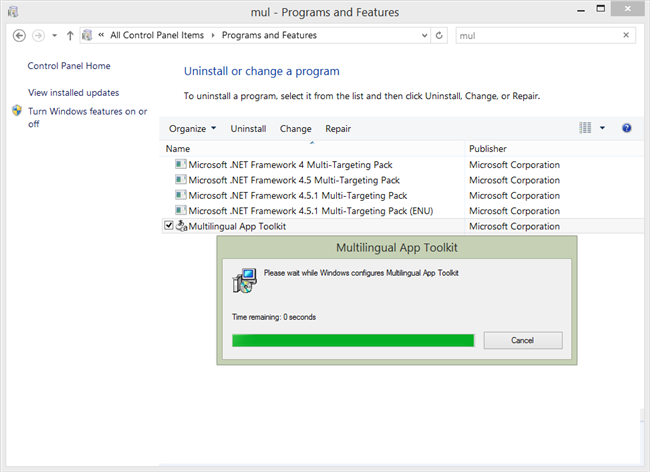The image size is (650, 472).
Task: Click Change in the toolbar
Action: point(296,129)
